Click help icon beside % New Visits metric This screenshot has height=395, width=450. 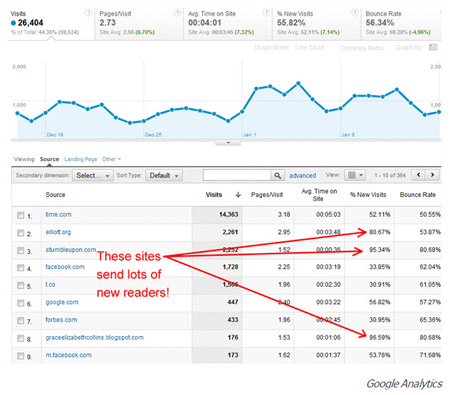coord(355,13)
